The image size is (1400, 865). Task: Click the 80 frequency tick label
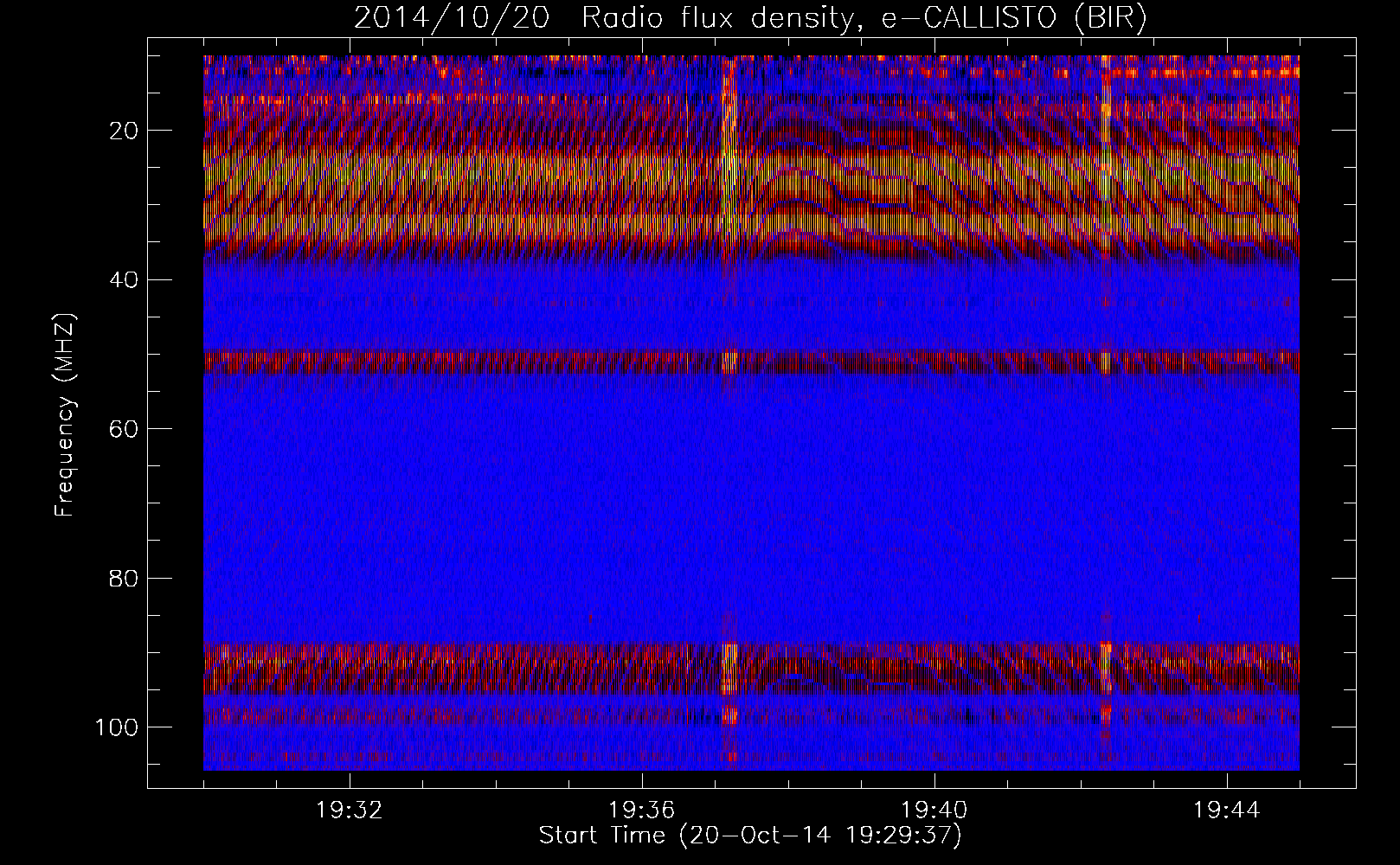tap(125, 578)
